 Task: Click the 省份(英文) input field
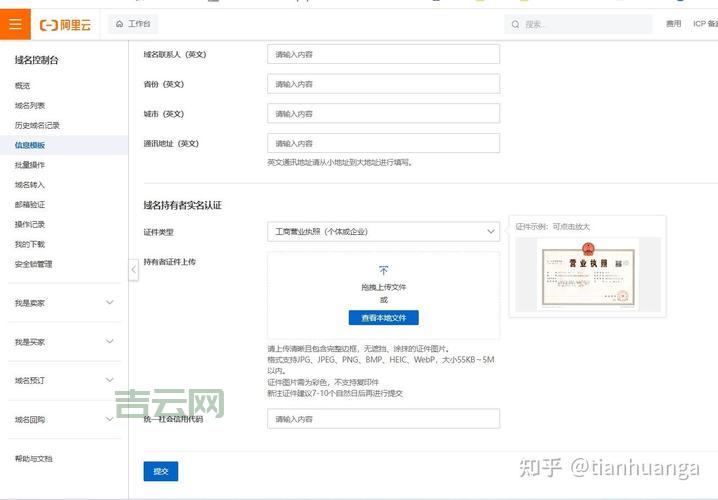(x=383, y=84)
